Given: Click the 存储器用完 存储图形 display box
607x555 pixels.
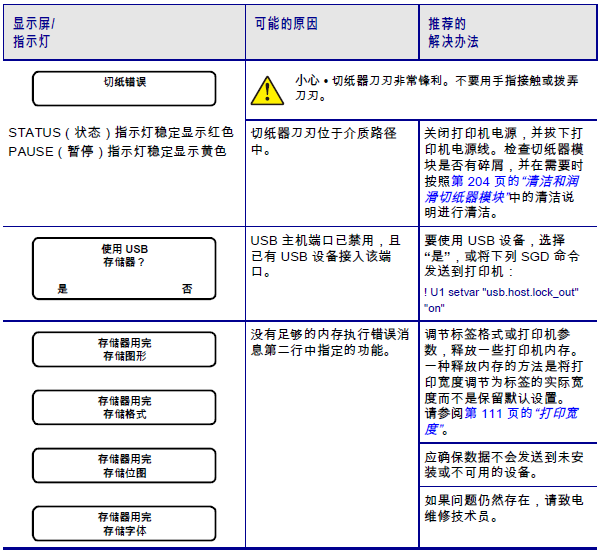Looking at the screenshot, I should pyautogui.click(x=124, y=349).
